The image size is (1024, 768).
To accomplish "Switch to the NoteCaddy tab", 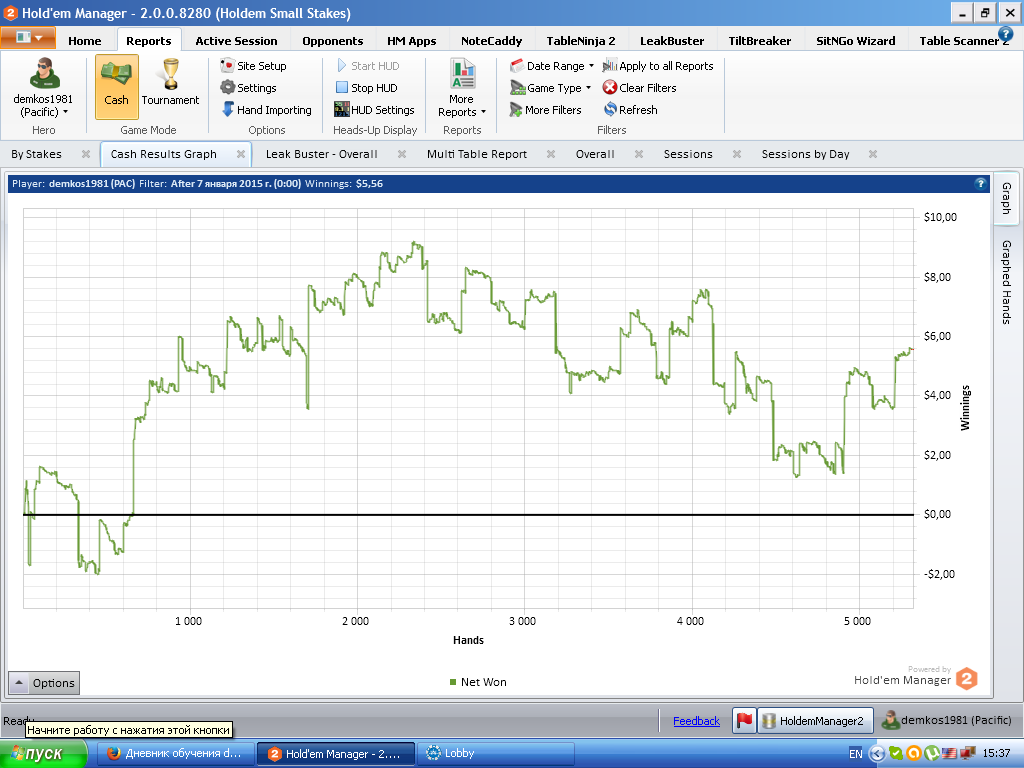I will pyautogui.click(x=491, y=40).
